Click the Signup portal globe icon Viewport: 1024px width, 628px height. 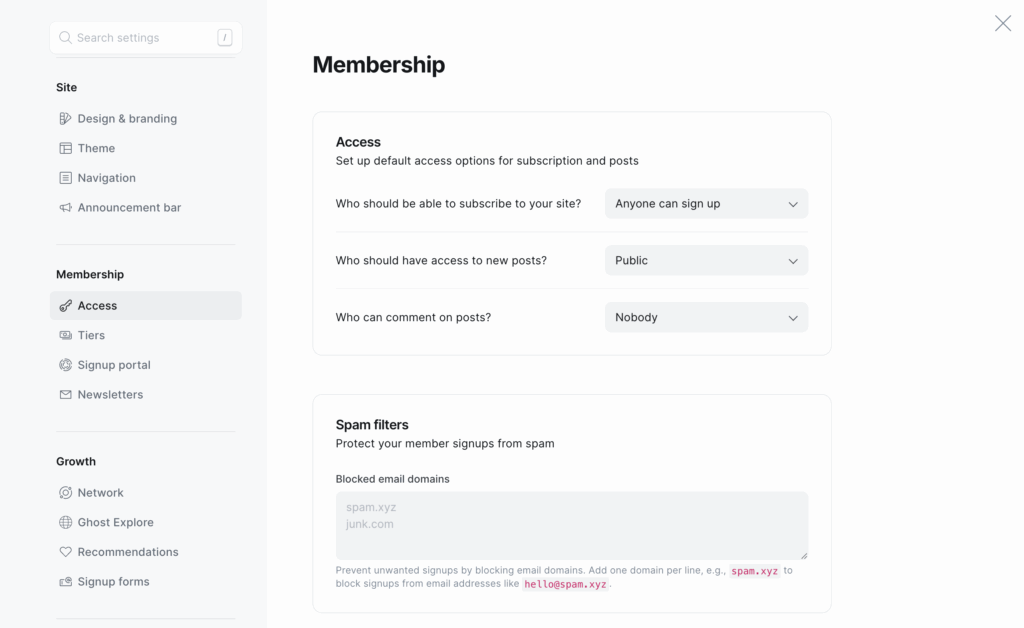64,364
